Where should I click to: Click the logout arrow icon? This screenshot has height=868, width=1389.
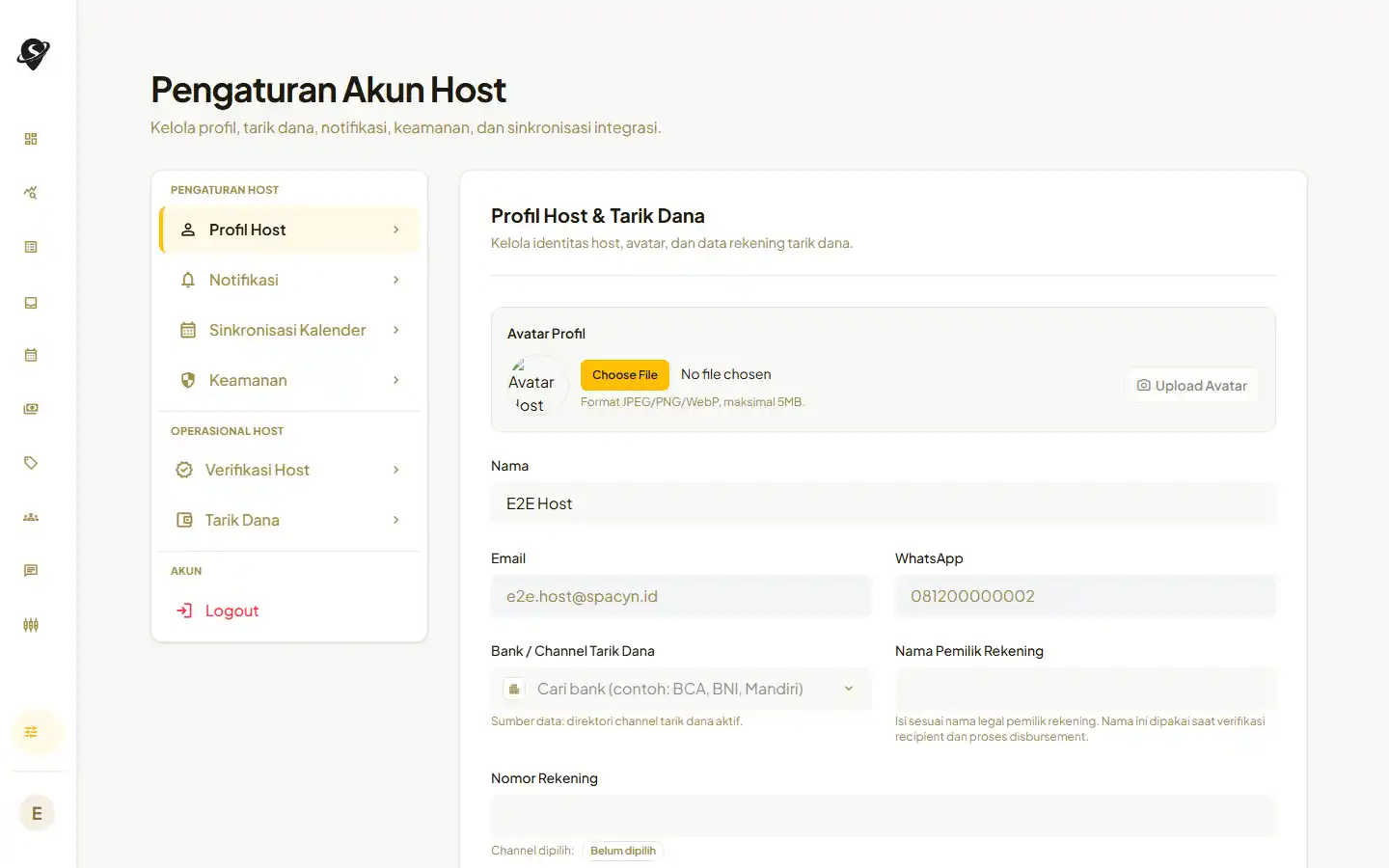(x=184, y=610)
